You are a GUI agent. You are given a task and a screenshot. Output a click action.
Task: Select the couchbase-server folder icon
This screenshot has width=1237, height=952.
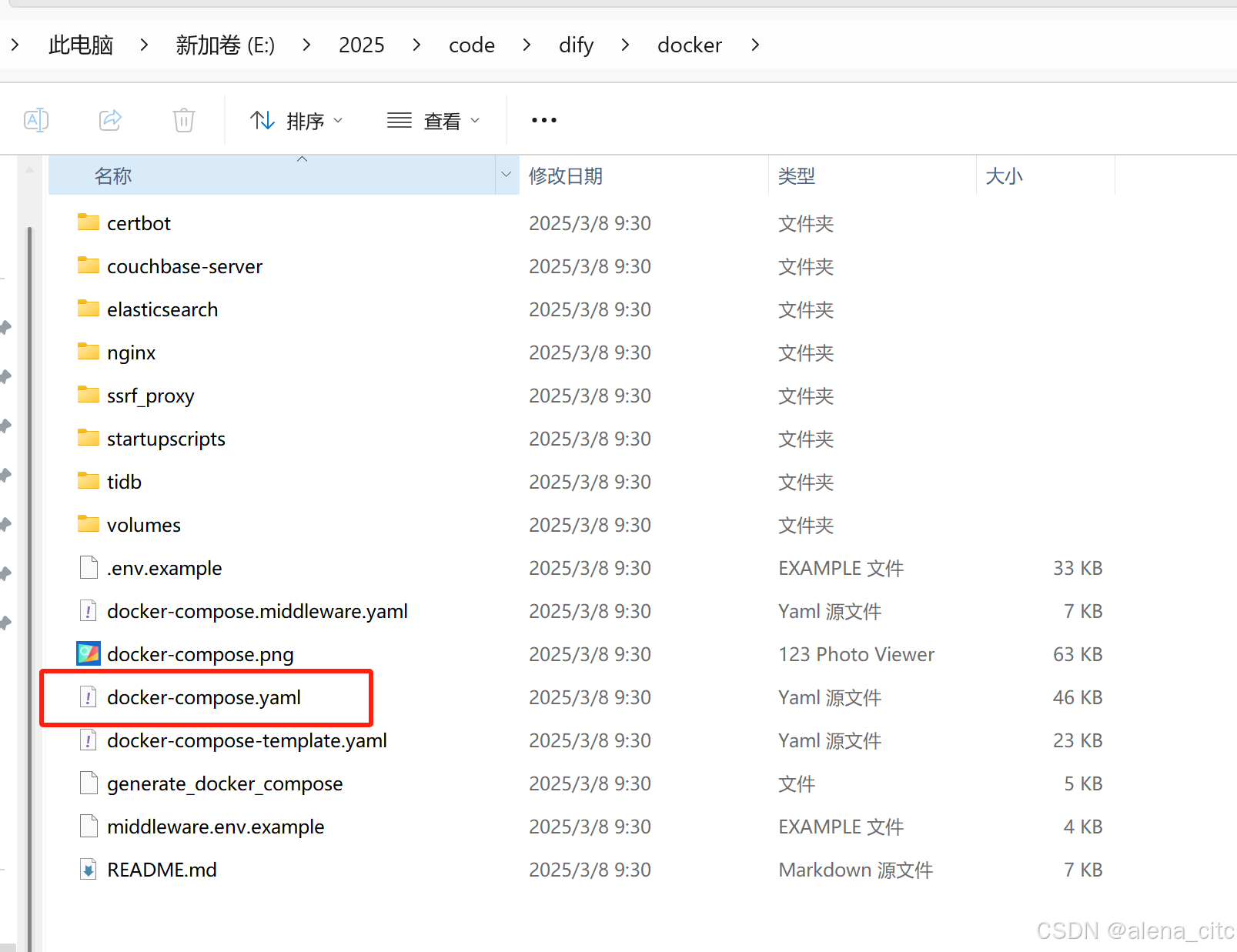click(x=89, y=266)
